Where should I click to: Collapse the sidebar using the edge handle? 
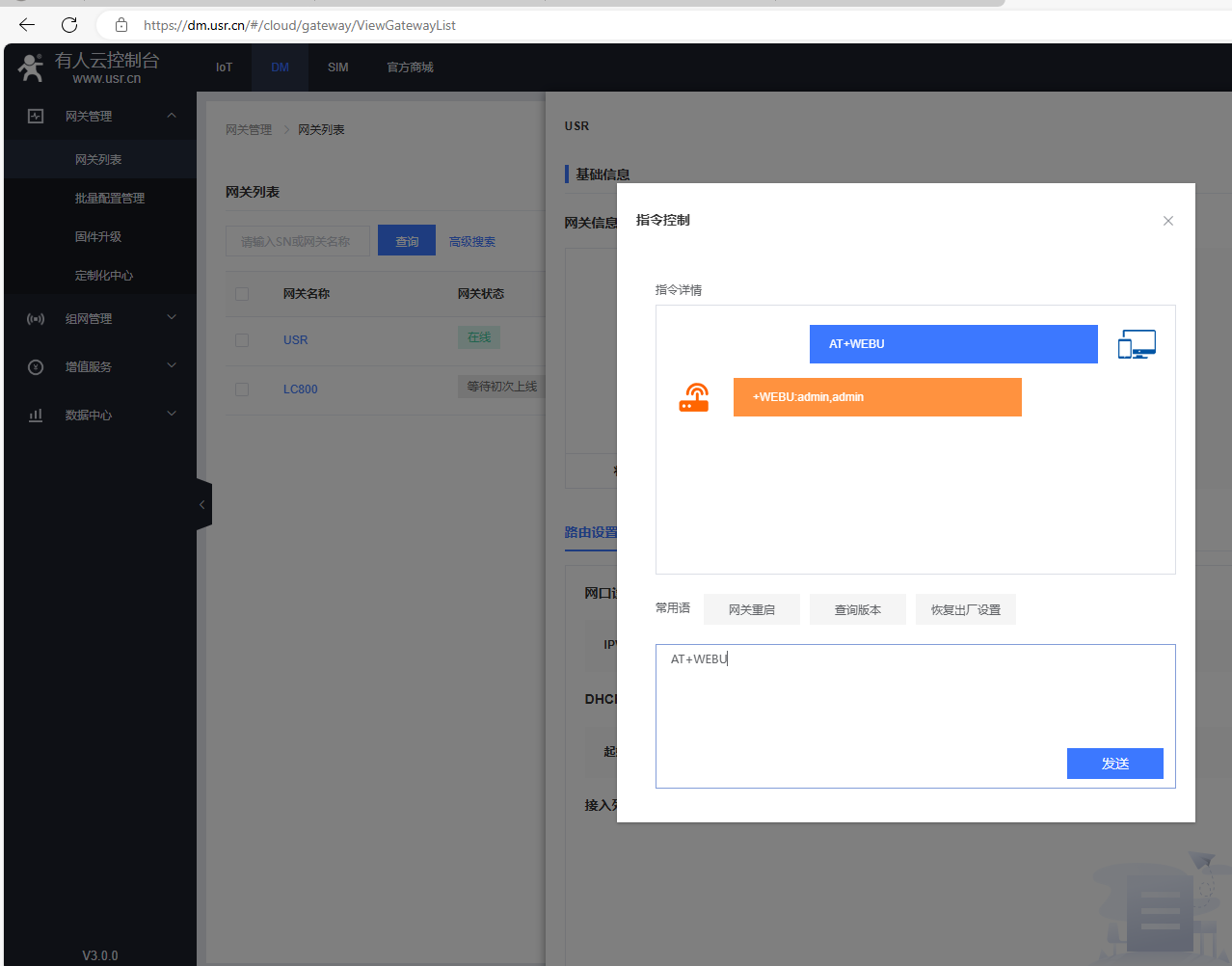coord(202,504)
